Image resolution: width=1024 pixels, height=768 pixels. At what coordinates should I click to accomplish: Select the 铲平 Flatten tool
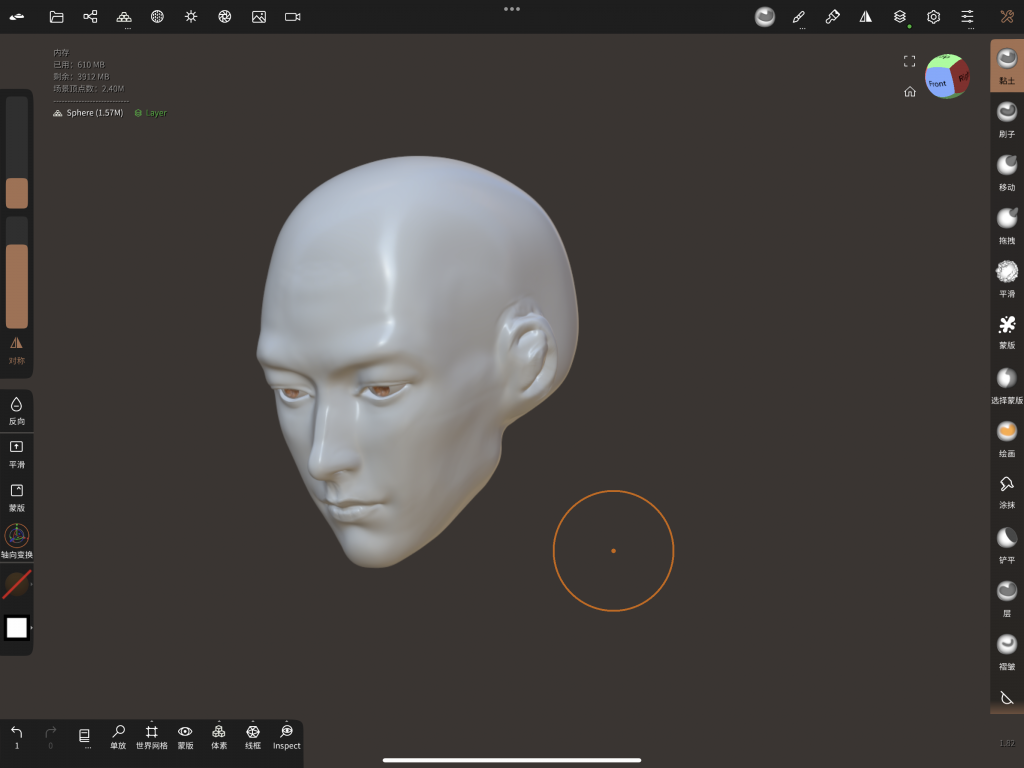pos(1006,546)
